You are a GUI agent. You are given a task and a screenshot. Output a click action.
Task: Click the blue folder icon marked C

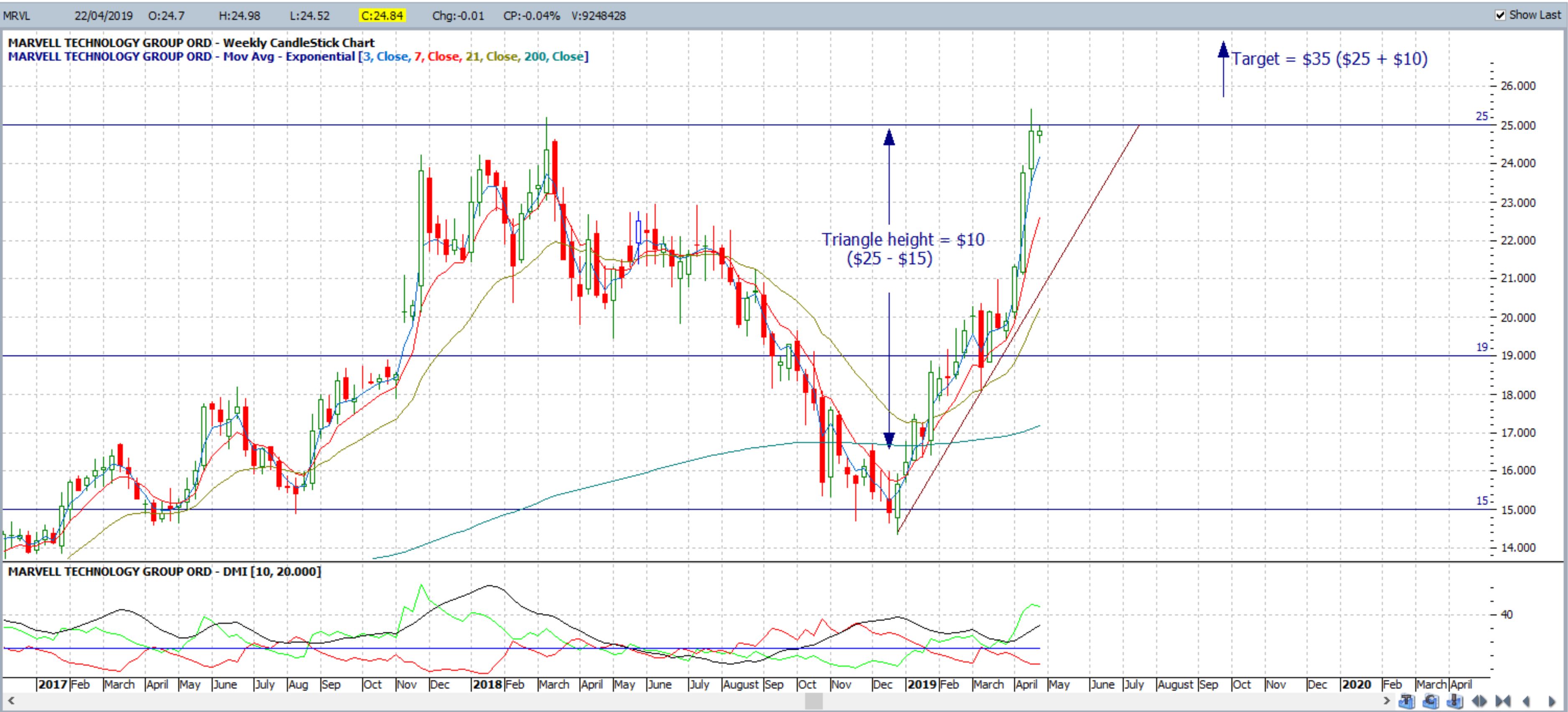click(x=1431, y=701)
